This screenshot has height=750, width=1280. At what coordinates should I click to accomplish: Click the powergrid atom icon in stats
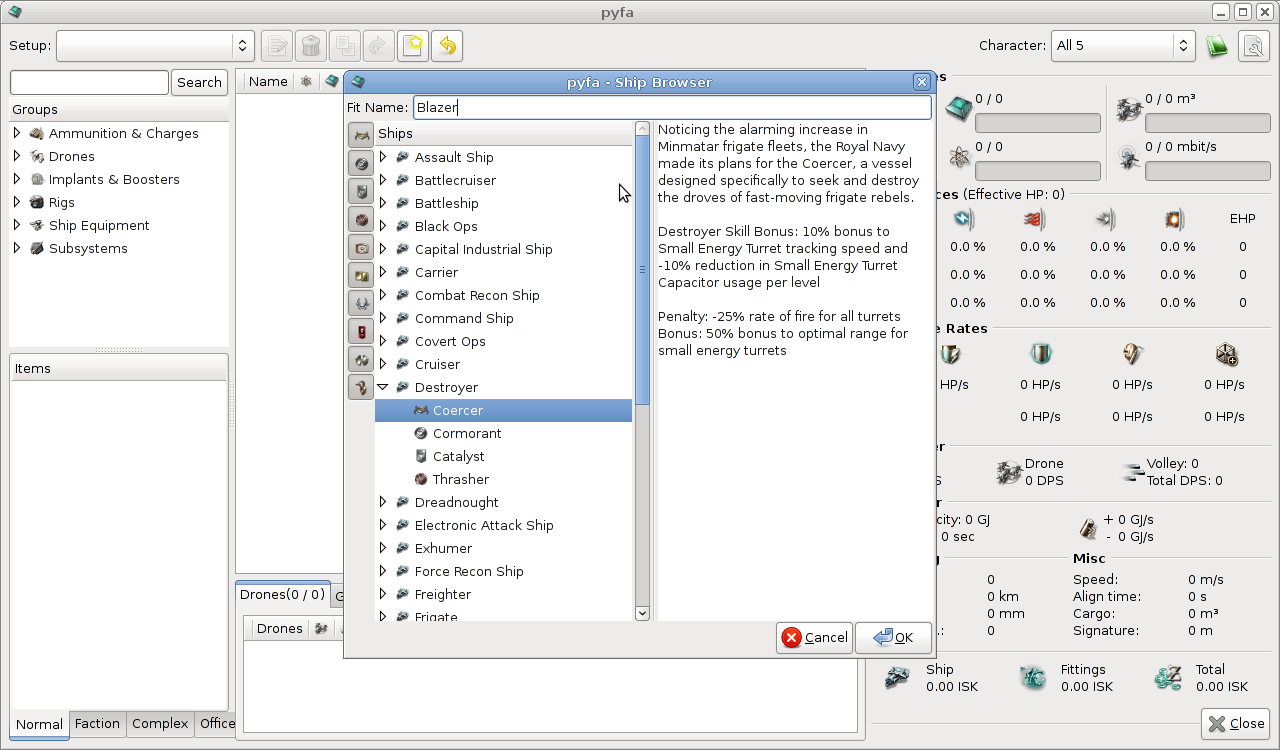pos(958,156)
